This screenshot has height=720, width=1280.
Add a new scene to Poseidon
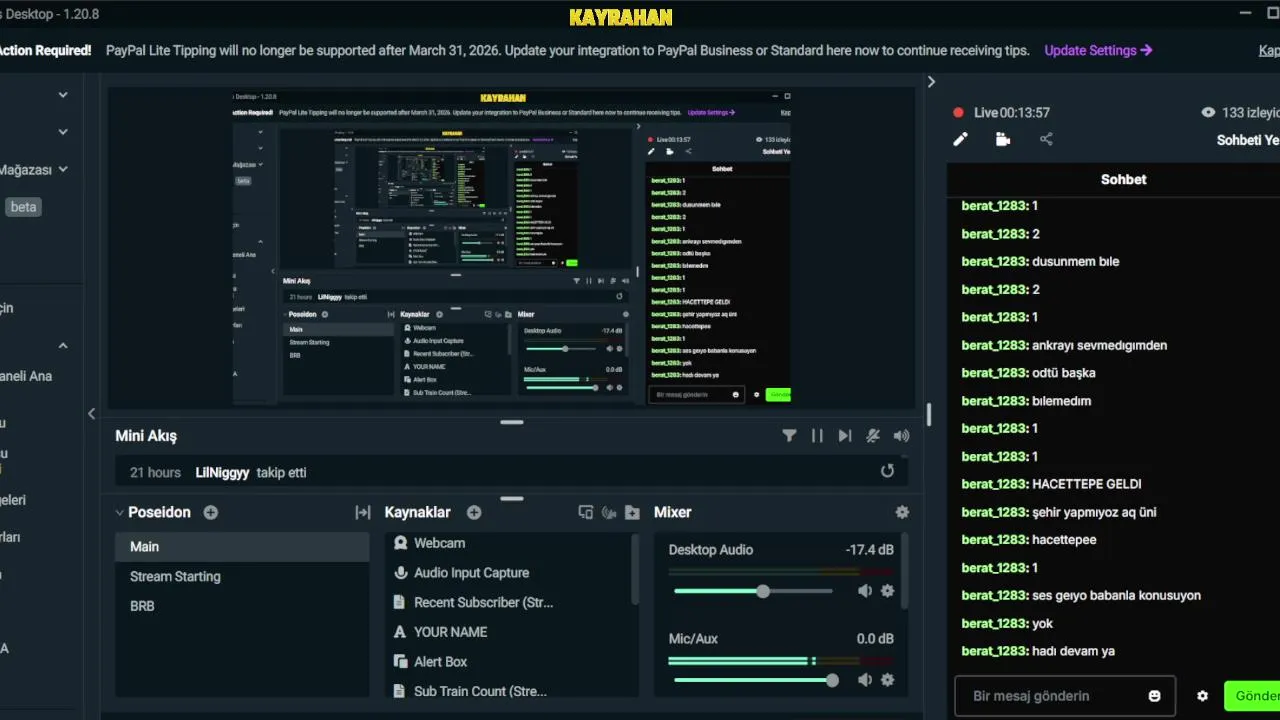click(211, 512)
